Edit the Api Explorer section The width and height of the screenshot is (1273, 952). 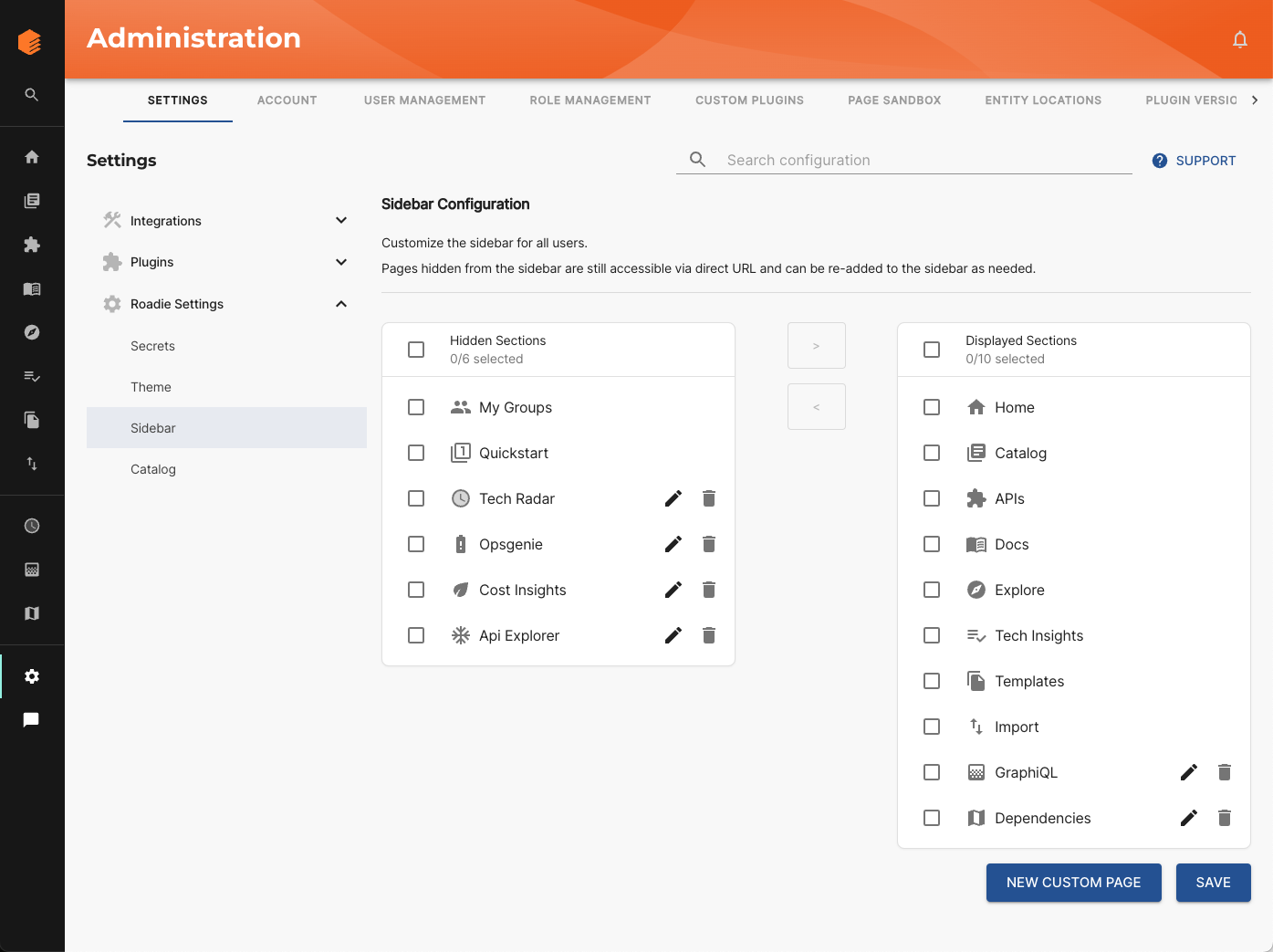click(673, 635)
